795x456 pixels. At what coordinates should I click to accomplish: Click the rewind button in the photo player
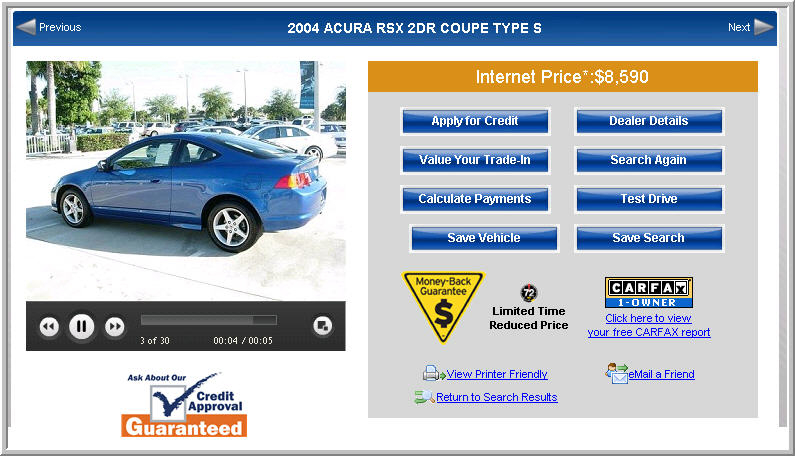tap(49, 327)
